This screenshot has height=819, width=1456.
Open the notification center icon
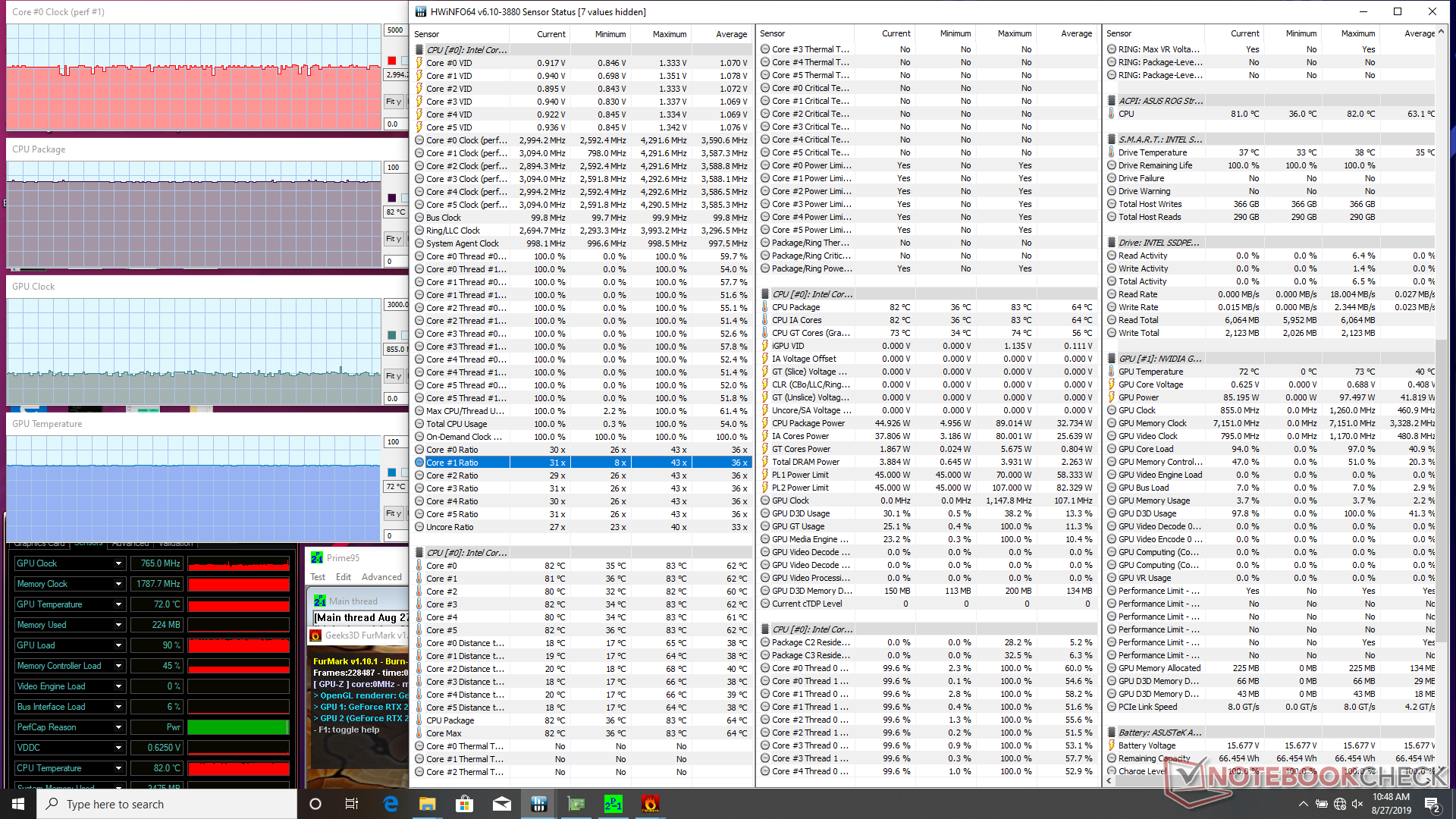pos(1432,804)
